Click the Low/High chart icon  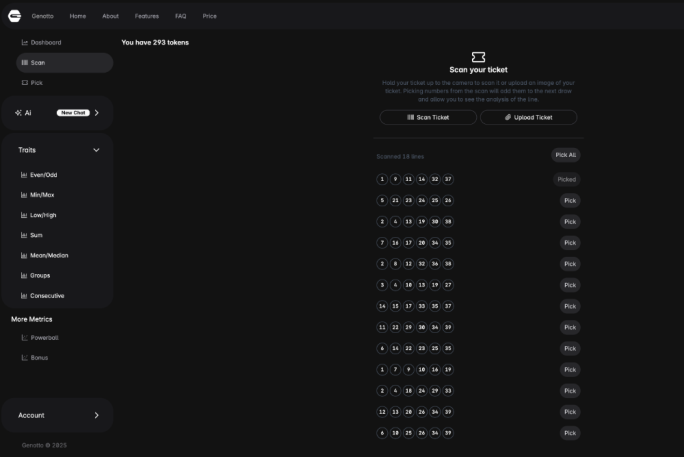click(24, 215)
